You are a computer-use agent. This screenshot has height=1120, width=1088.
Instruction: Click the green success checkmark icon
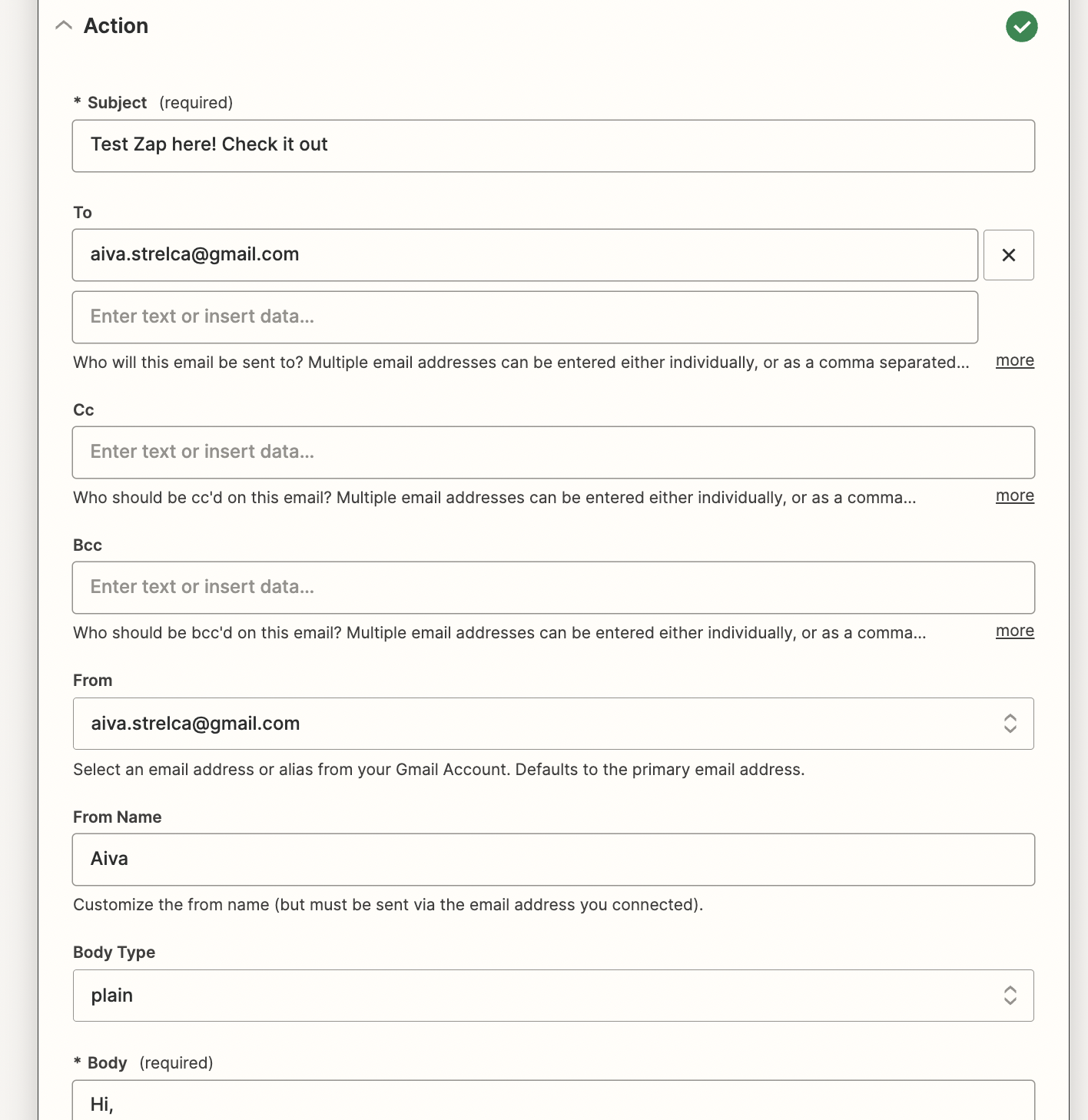click(1022, 27)
